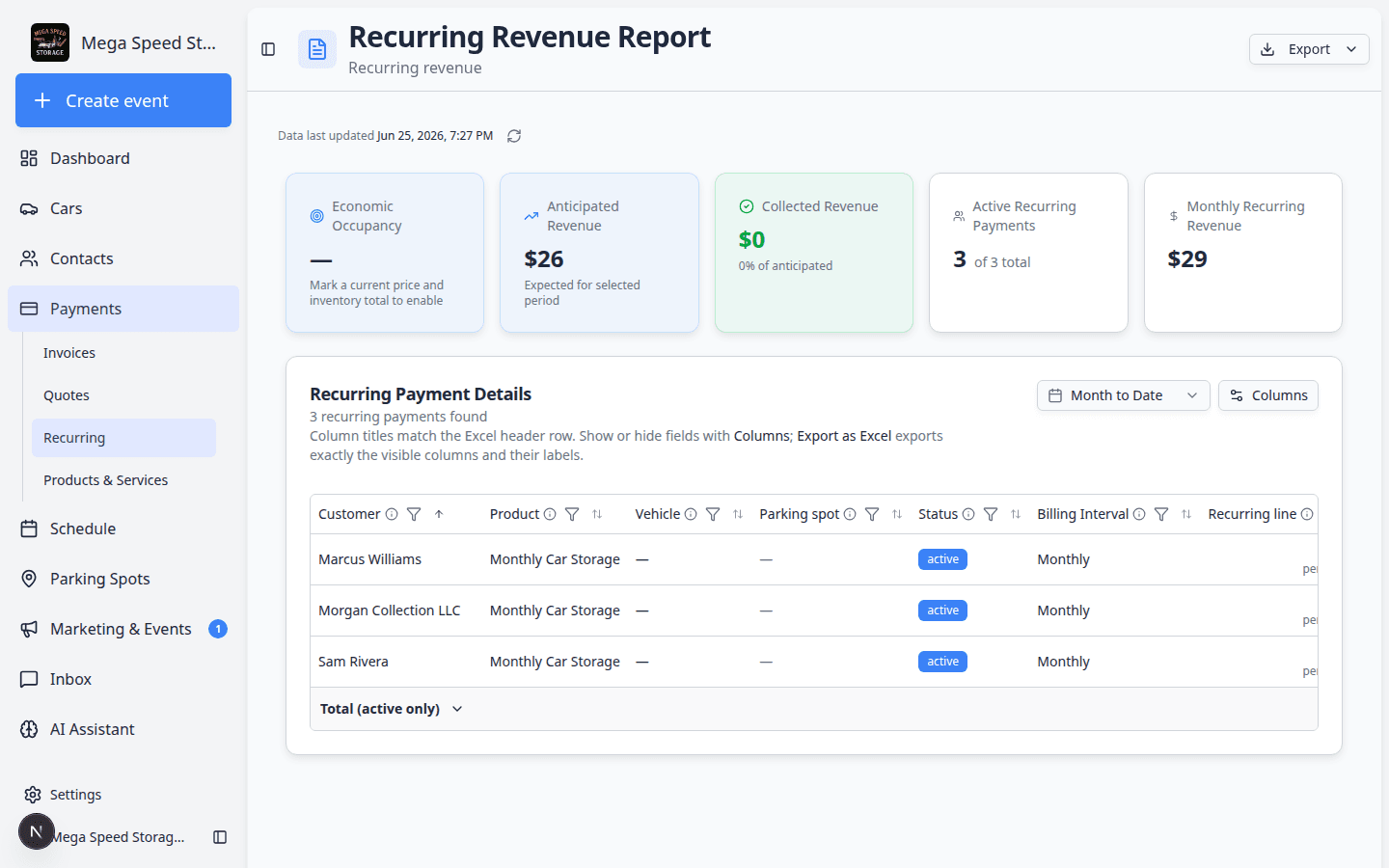1389x868 pixels.
Task: Sort the Status column
Action: pos(1016,514)
